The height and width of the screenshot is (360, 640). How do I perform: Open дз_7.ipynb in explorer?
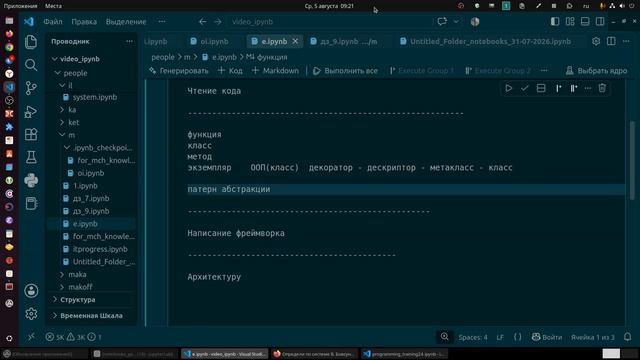coord(91,198)
